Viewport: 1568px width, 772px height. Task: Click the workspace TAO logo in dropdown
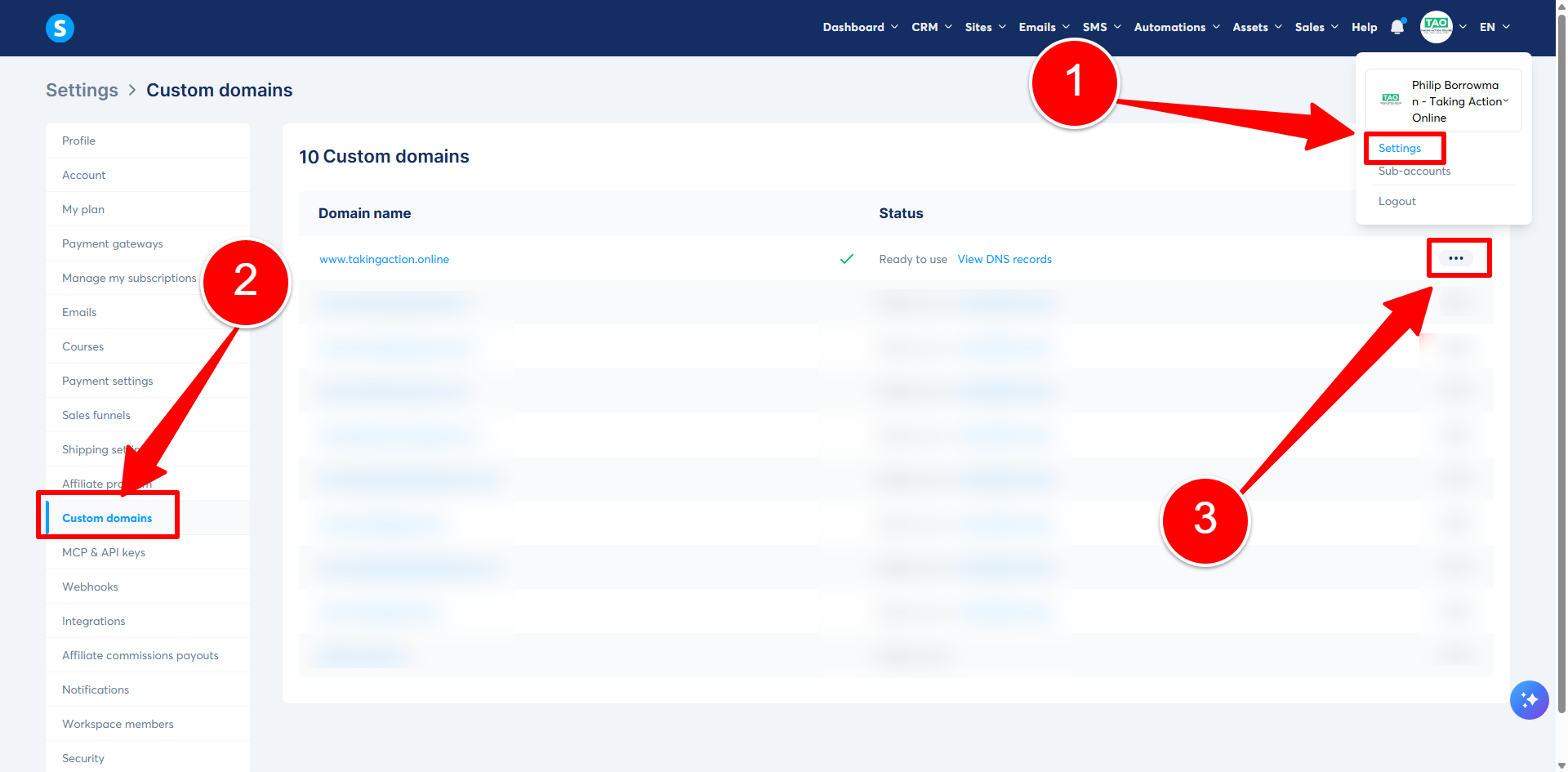coord(1391,100)
